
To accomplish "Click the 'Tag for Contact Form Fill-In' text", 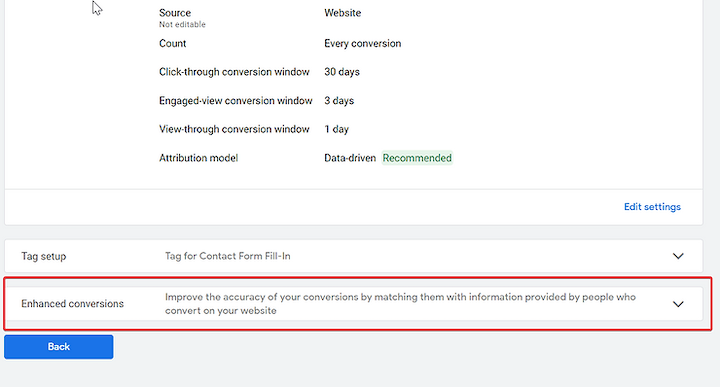I will 228,256.
